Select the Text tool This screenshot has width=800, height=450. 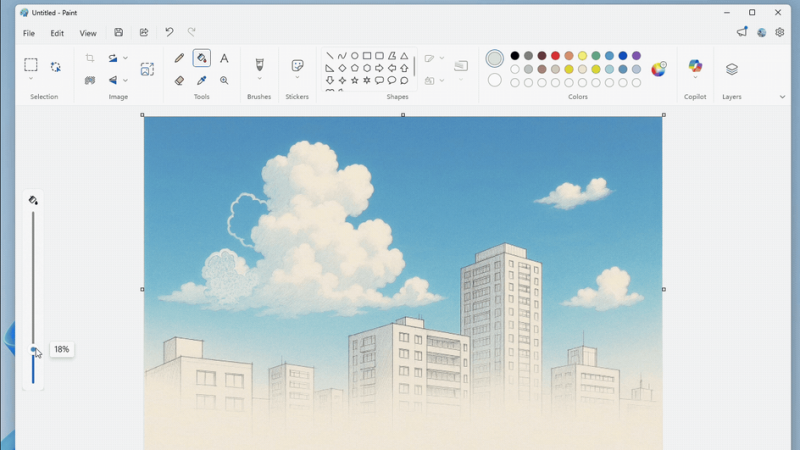point(224,58)
